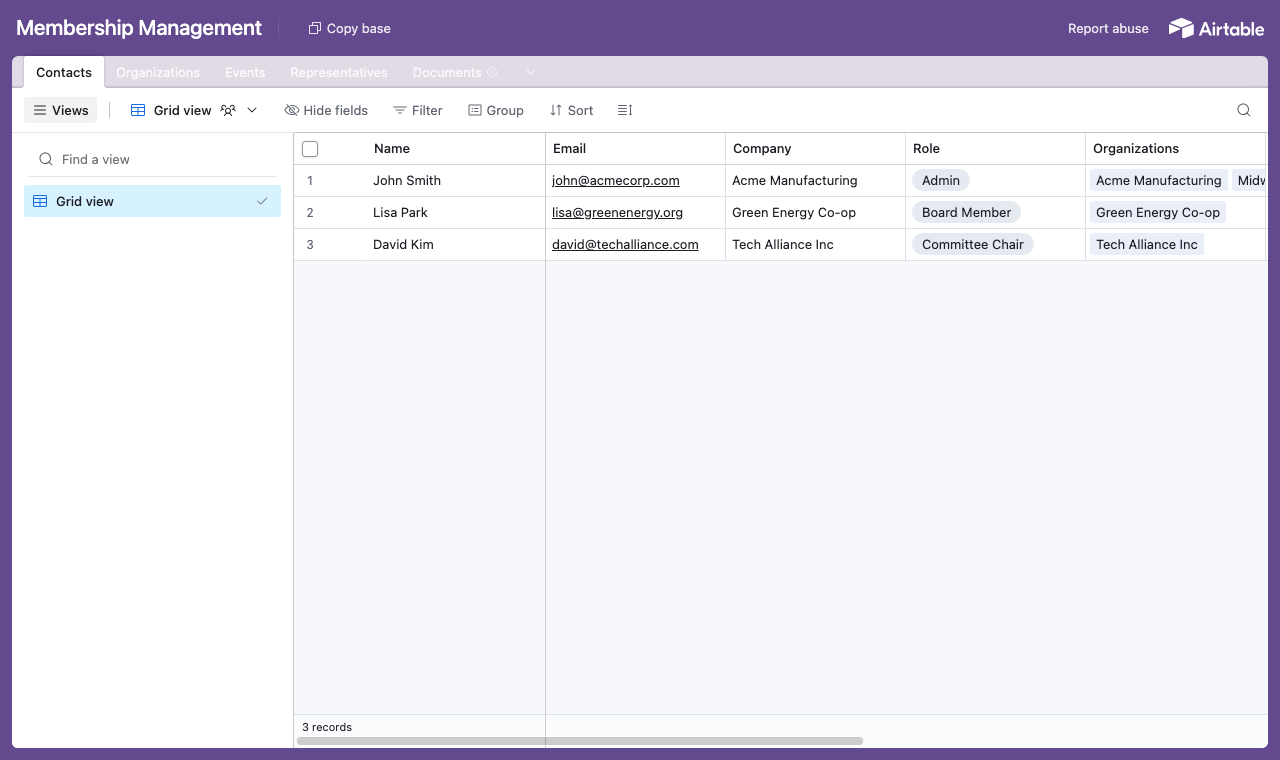The width and height of the screenshot is (1280, 760).
Task: Select the David Kim name cell
Action: coord(403,245)
